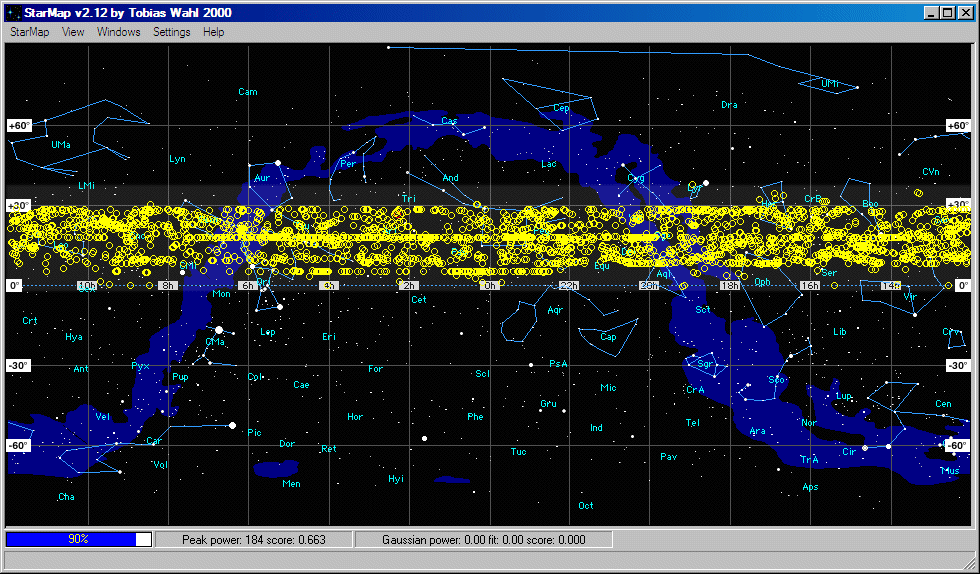Click the Peak power status field
Image resolution: width=980 pixels, height=574 pixels.
pyautogui.click(x=254, y=539)
